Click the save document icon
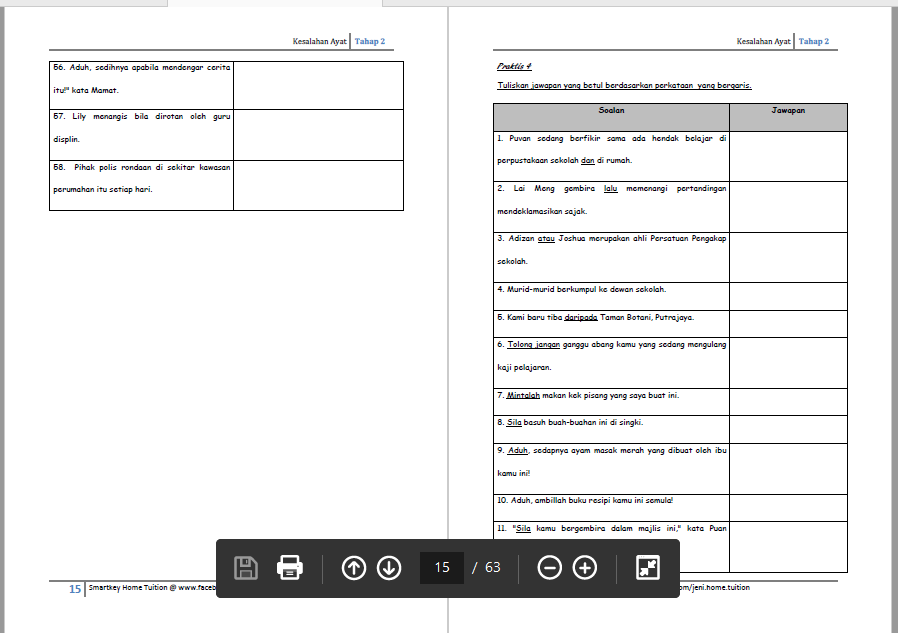The width and height of the screenshot is (898, 633). pos(246,568)
